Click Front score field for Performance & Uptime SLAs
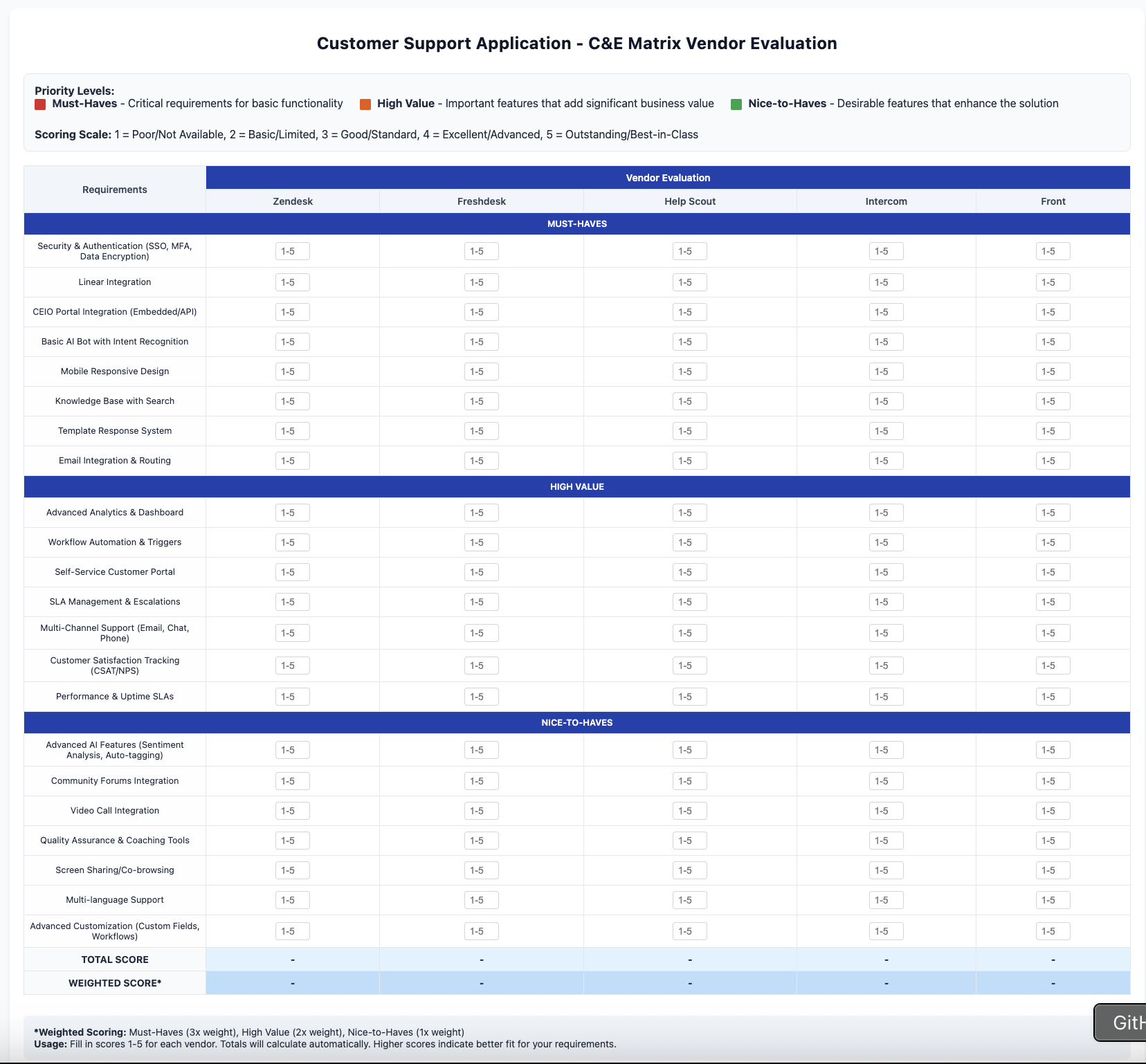 pyautogui.click(x=1053, y=697)
